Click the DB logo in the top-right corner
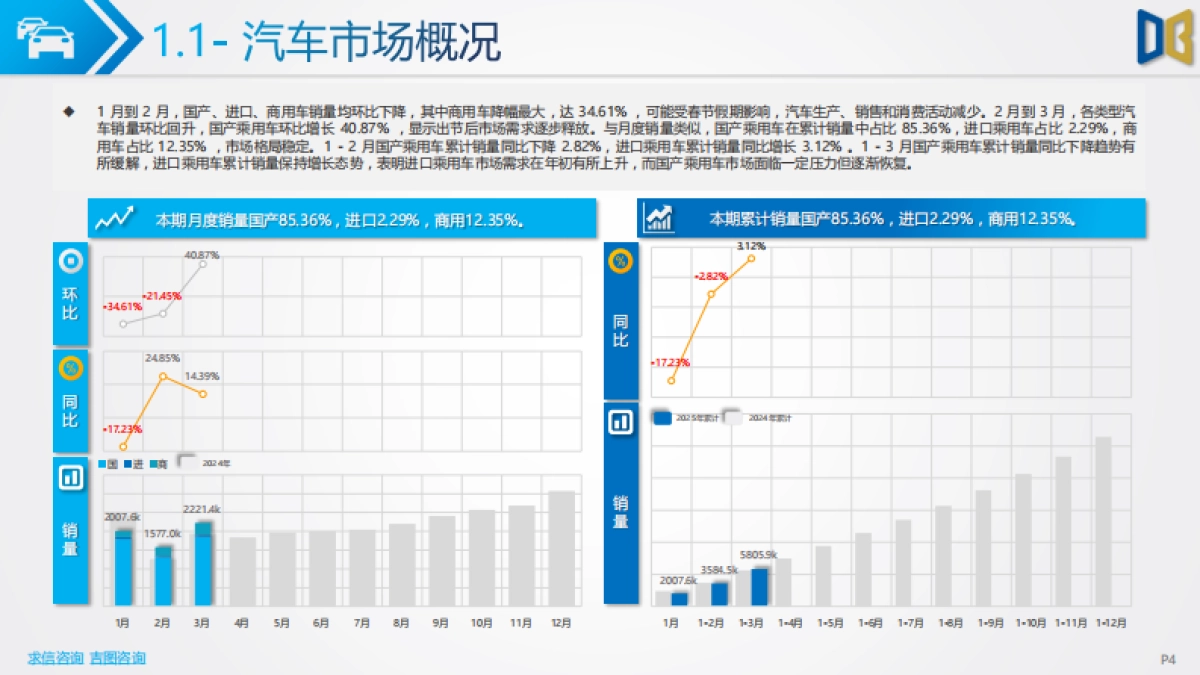Screen dimensions: 1200x675 [1163, 38]
